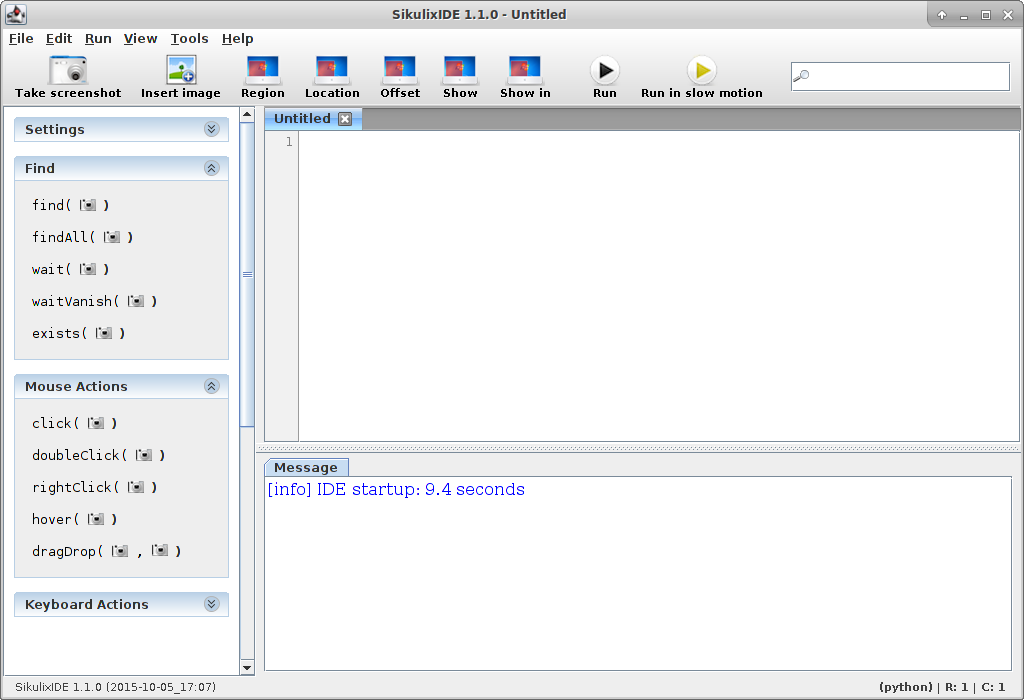Viewport: 1024px width, 700px height.
Task: Click the camera icon in findAll( )
Action: click(112, 237)
